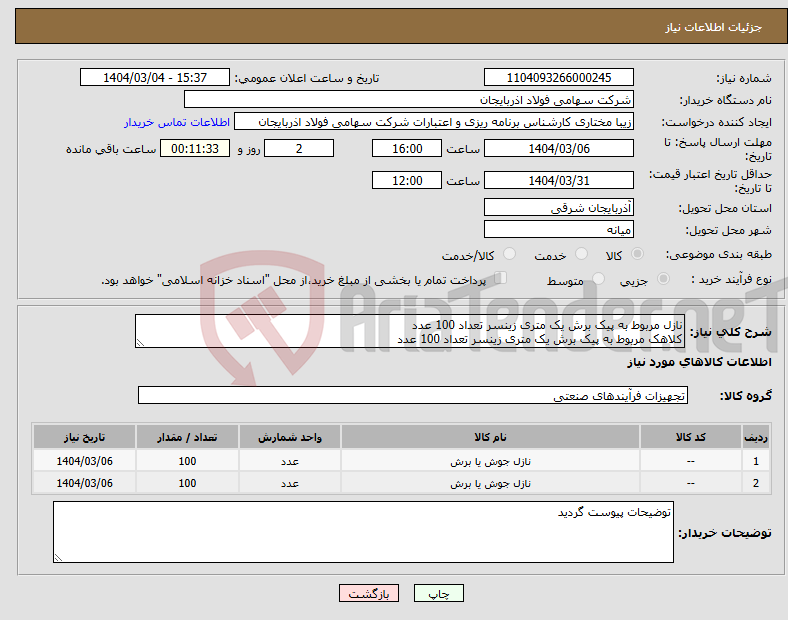This screenshot has height=620, width=788.
Task: Click the requester field زیبا مختاری
Action: pos(434,122)
